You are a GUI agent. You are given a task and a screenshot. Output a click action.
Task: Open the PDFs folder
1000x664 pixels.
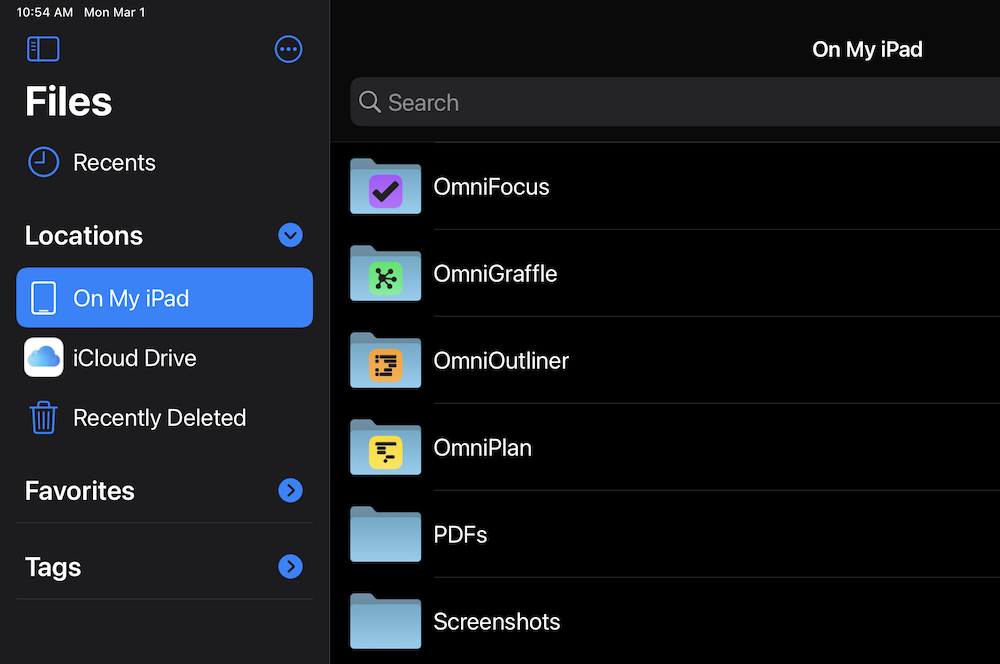460,535
